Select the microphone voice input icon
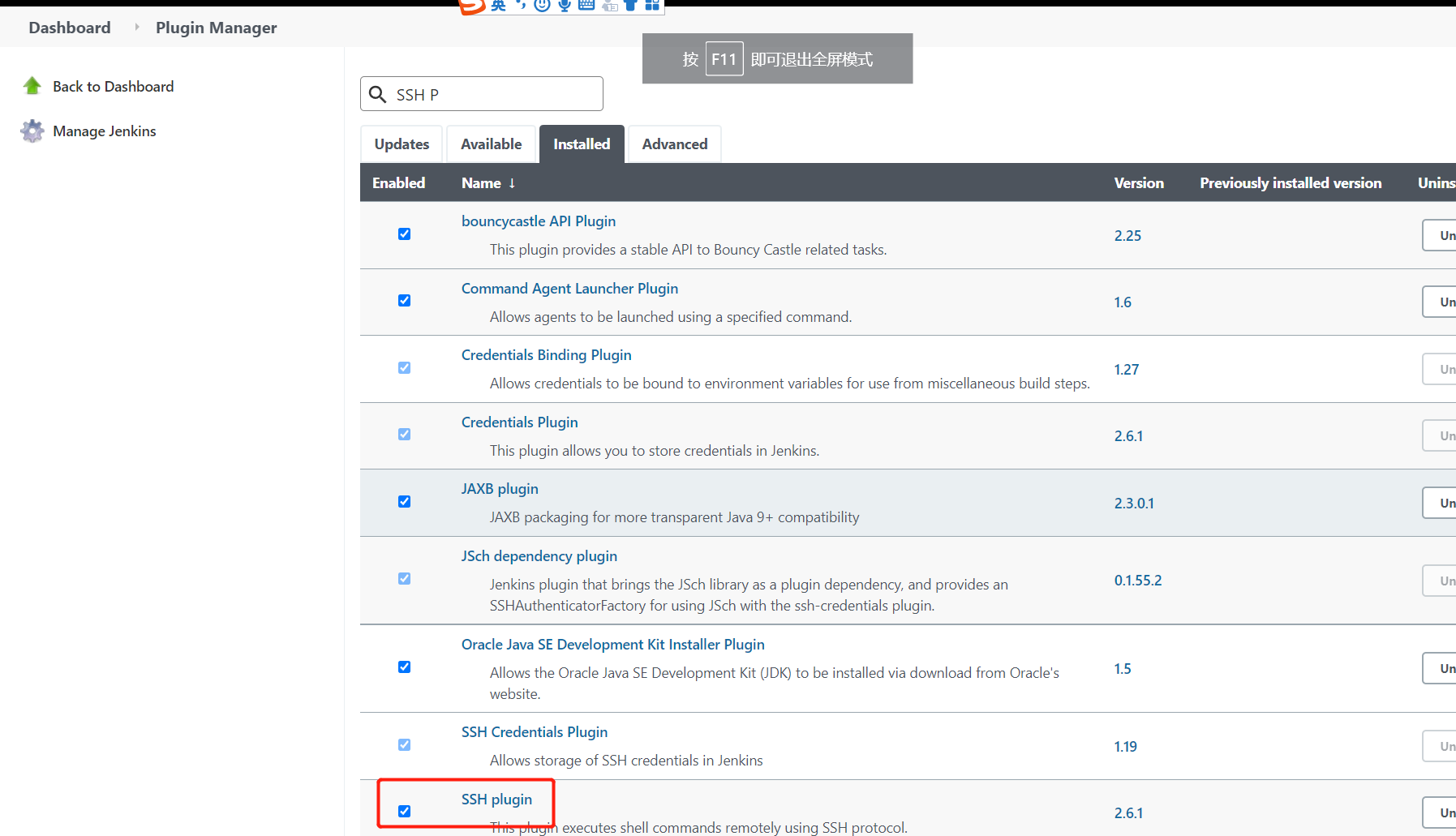This screenshot has width=1456, height=836. pos(565,5)
